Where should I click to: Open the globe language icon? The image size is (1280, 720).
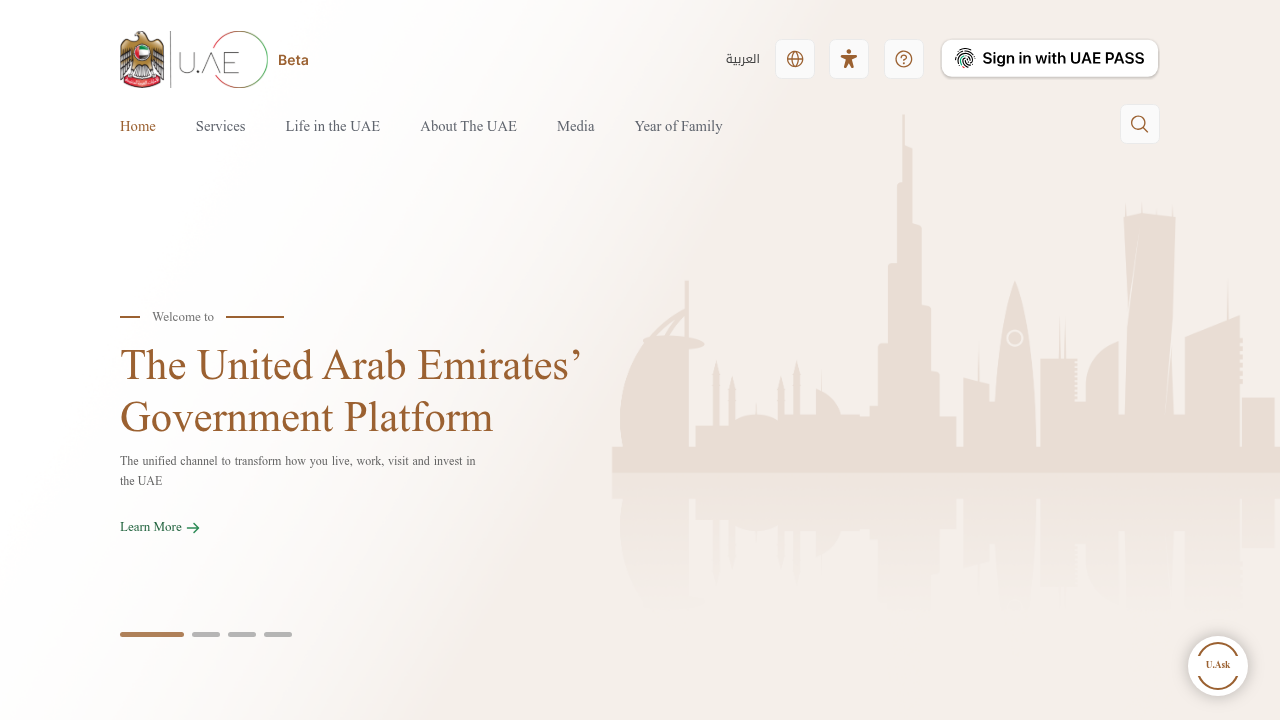click(x=795, y=59)
